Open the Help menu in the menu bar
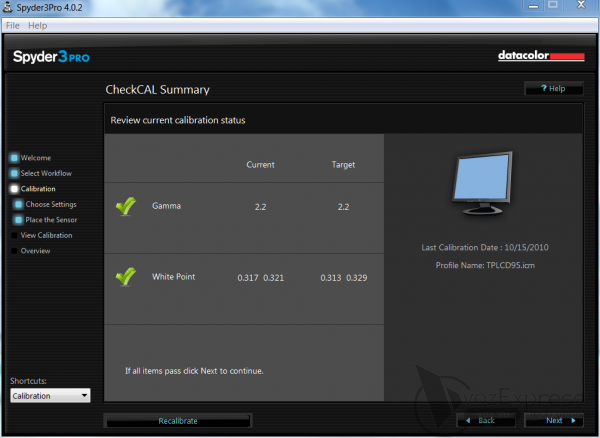This screenshot has height=438, width=600. tap(38, 25)
